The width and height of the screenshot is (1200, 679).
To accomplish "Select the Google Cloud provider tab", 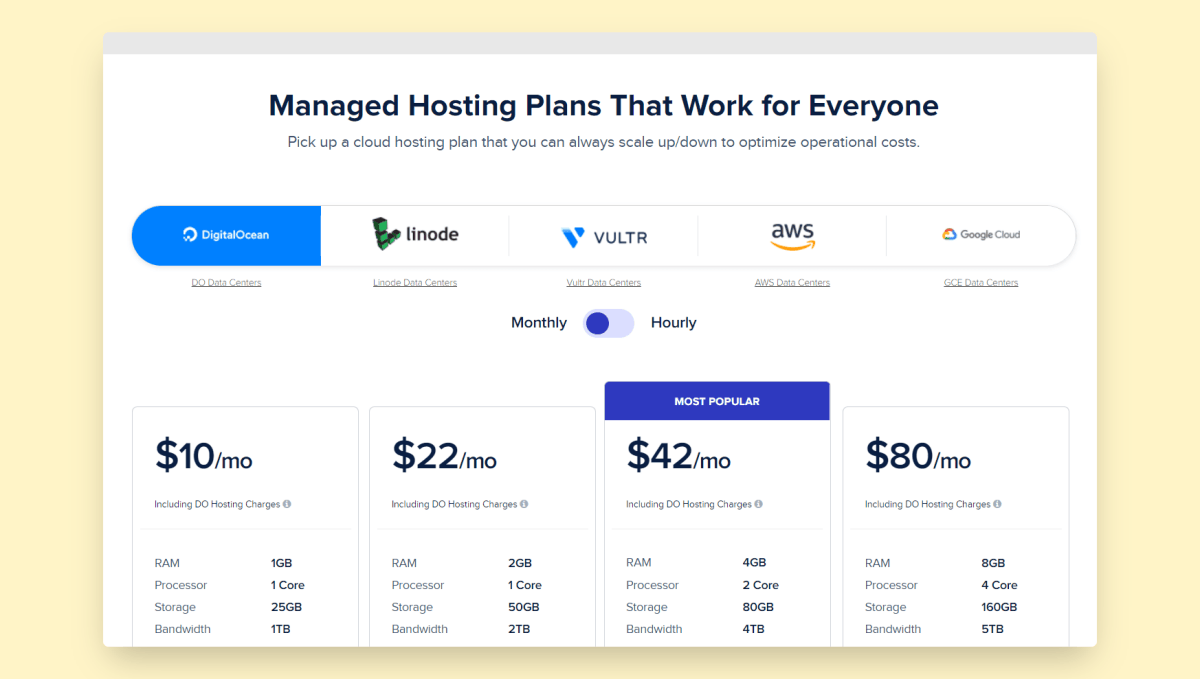I will [981, 235].
